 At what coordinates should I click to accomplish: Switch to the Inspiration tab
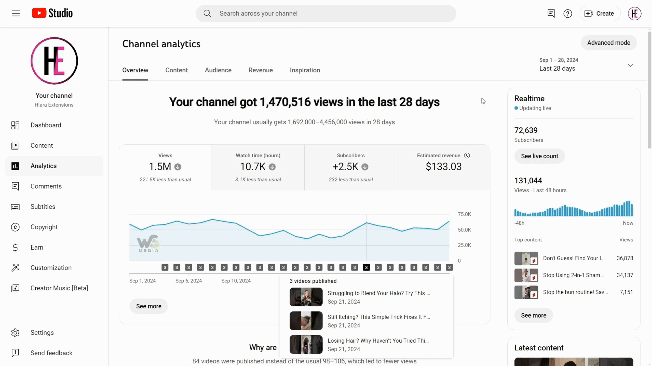tap(305, 70)
